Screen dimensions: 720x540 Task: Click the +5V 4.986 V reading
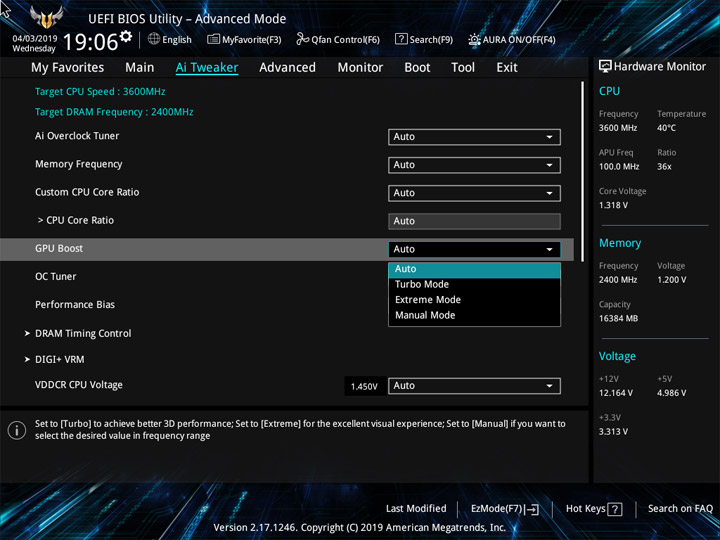click(671, 393)
